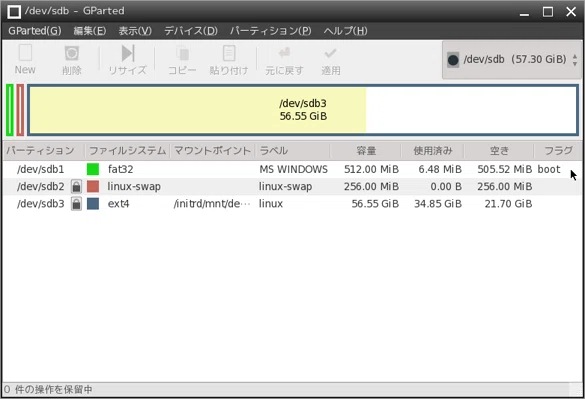Select the red sdb2 bar in disk map
The height and width of the screenshot is (399, 585).
(x=20, y=110)
